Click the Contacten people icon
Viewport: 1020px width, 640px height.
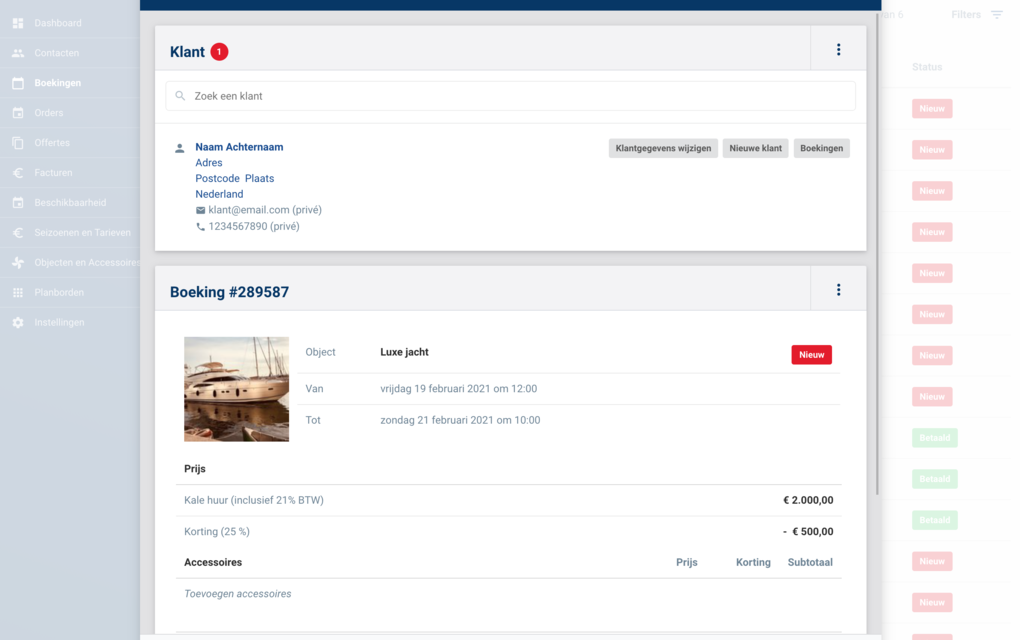(x=18, y=53)
